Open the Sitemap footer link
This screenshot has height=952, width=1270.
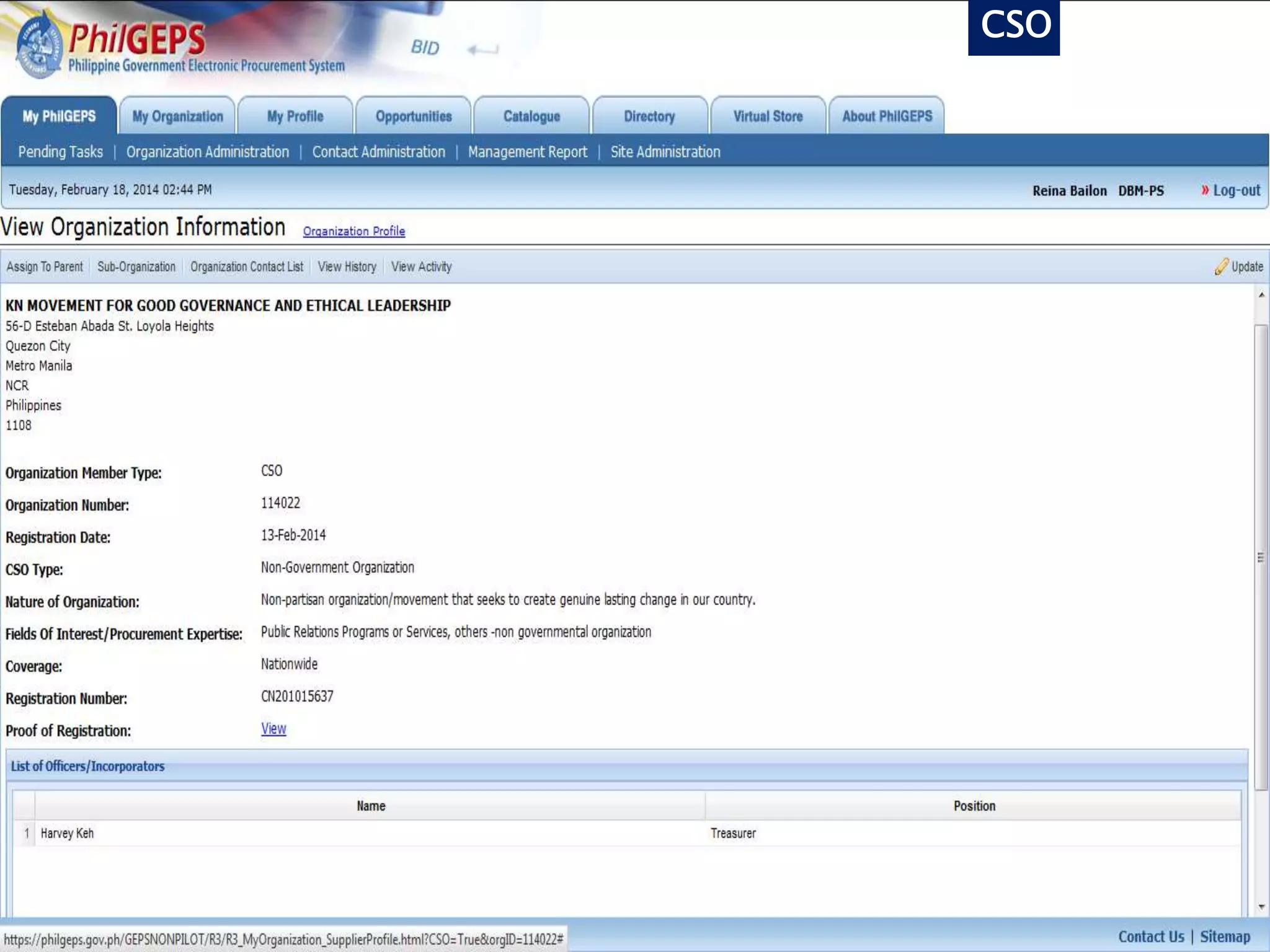coord(1225,937)
